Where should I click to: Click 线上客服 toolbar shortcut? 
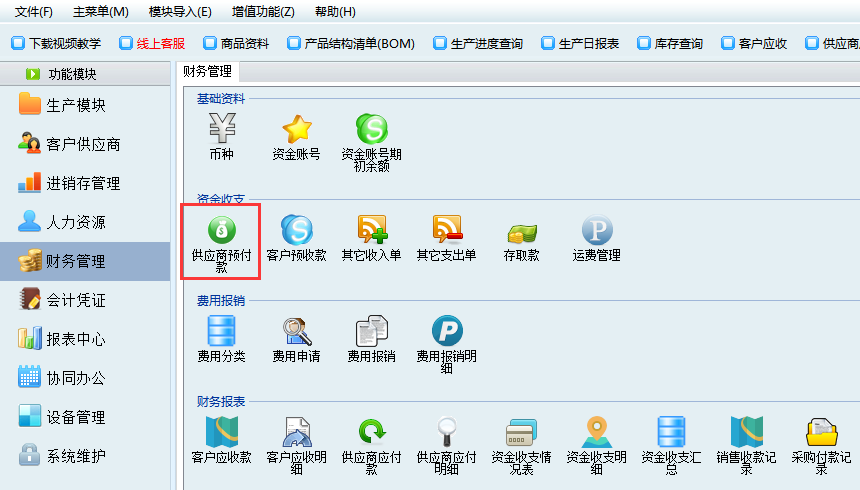click(152, 44)
